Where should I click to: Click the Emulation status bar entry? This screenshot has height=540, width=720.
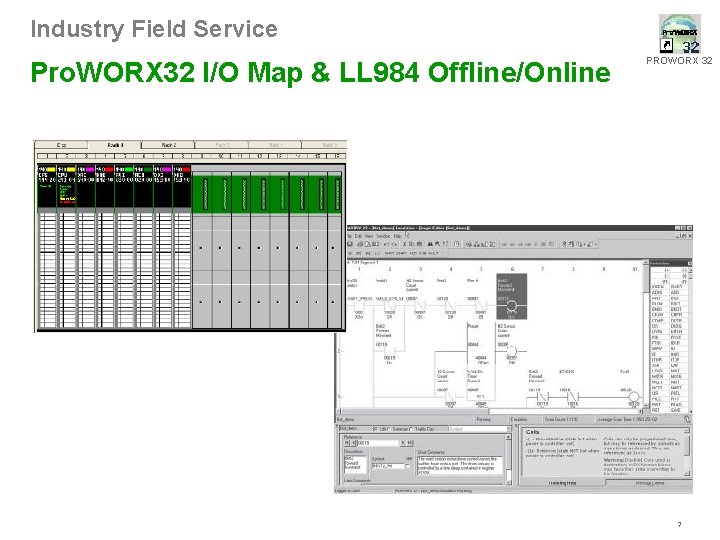[x=519, y=419]
